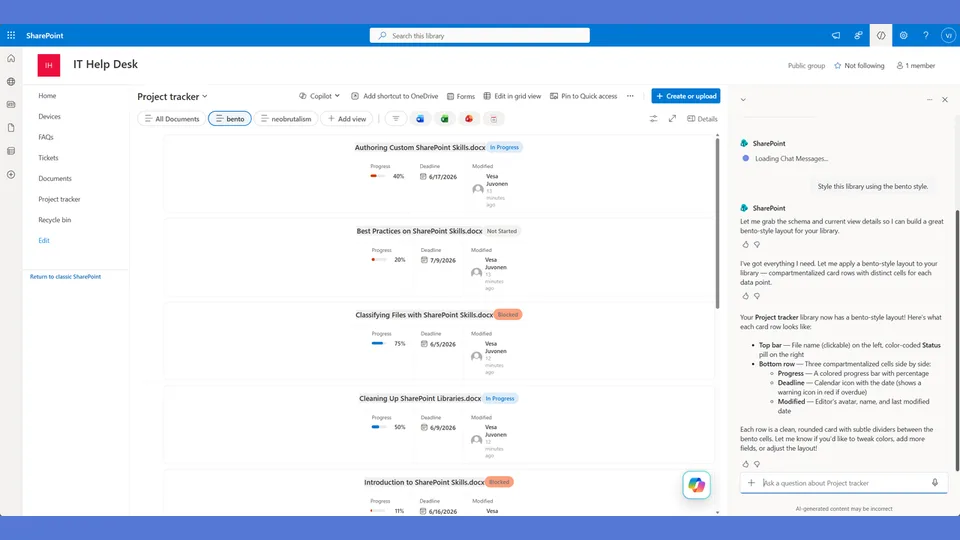Viewport: 960px width, 540px height.
Task: Open Authoring Custom SharePoint Skills.docx
Action: (420, 148)
